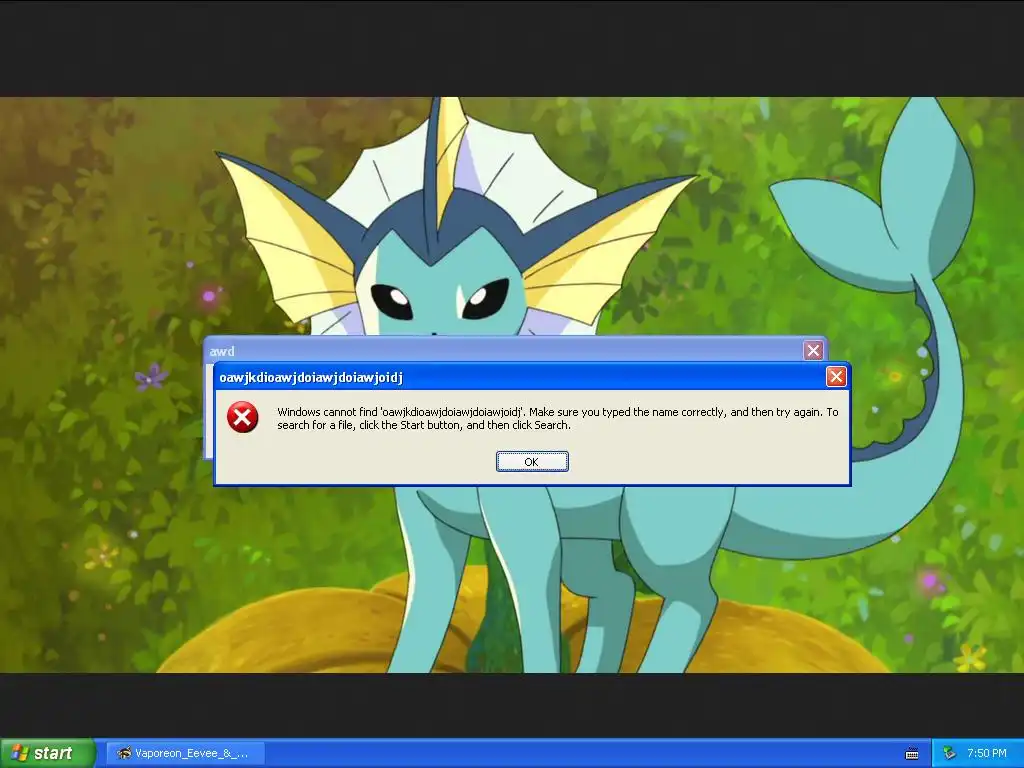Screen dimensions: 1024x768
Task: Click the 7:50 PM clock
Action: tap(987, 754)
